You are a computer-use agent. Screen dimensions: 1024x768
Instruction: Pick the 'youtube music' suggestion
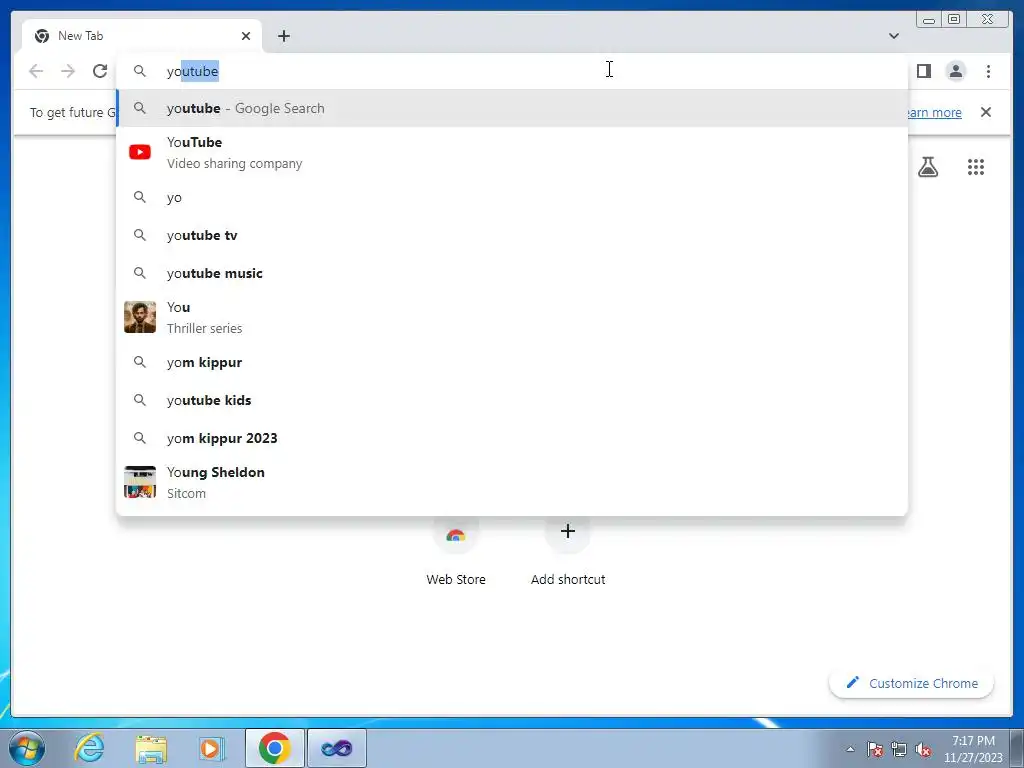pyautogui.click(x=512, y=273)
